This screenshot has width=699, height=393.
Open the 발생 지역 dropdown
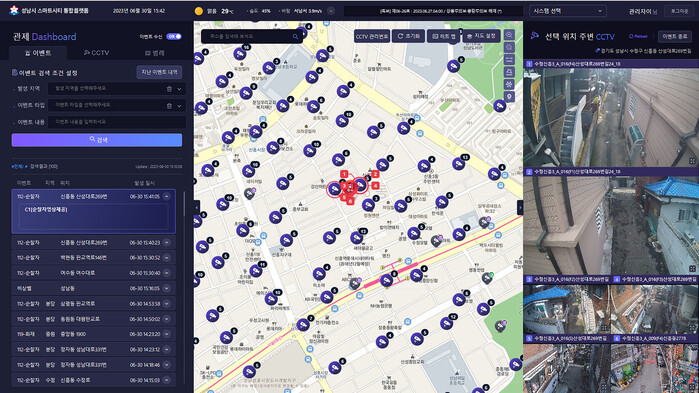click(x=179, y=89)
